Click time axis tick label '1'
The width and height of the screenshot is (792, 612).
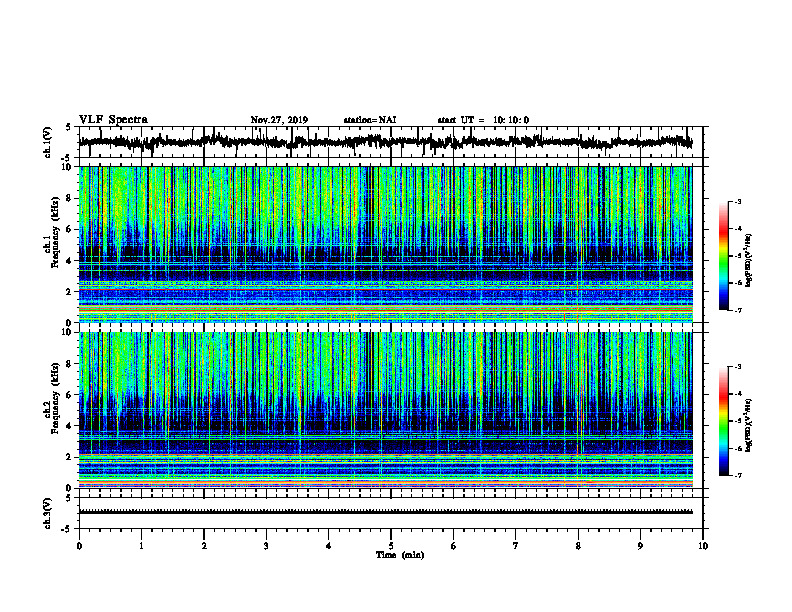click(141, 546)
